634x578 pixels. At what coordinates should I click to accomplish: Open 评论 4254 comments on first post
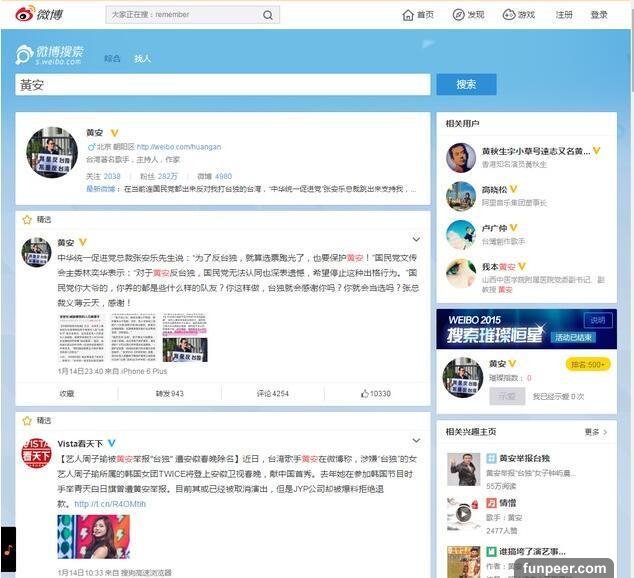click(x=273, y=394)
